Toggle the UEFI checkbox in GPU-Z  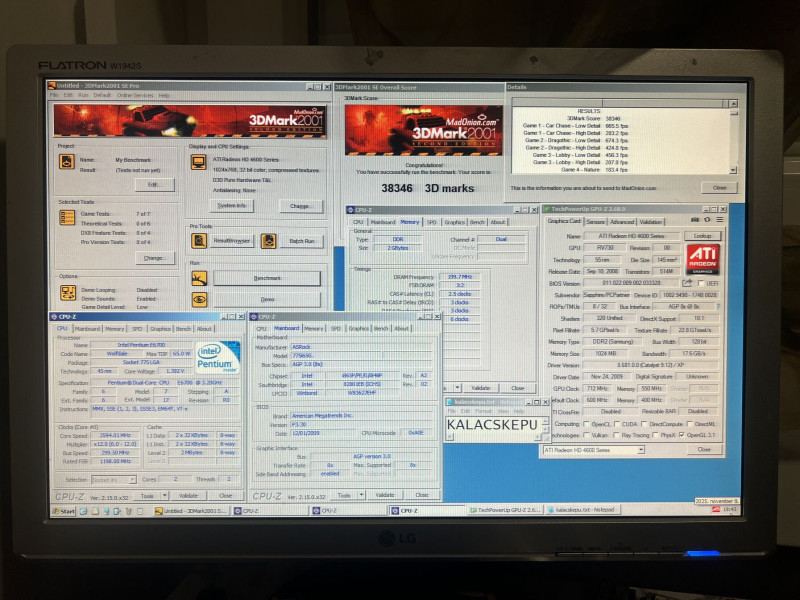pyautogui.click(x=701, y=283)
